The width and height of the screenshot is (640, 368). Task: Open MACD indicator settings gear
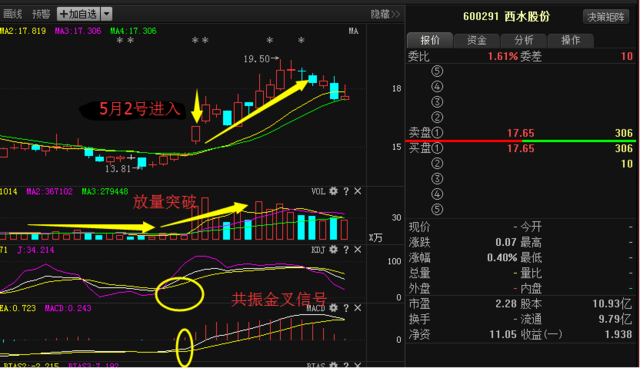[x=333, y=308]
